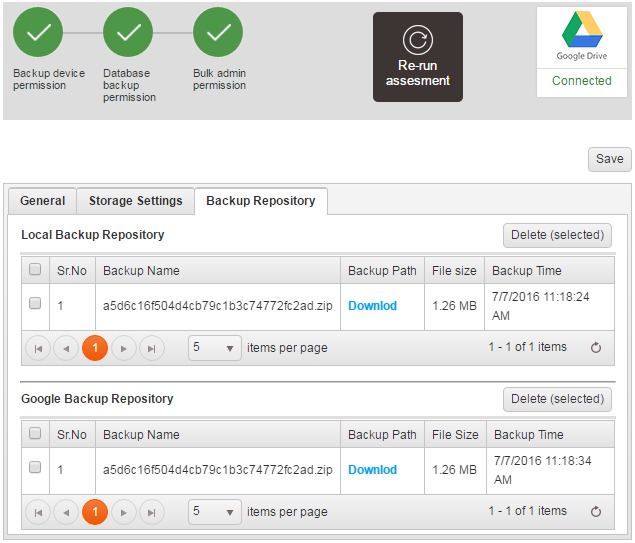Click the Google Drive logo icon
Viewport: 635px width, 543px height.
(581, 30)
